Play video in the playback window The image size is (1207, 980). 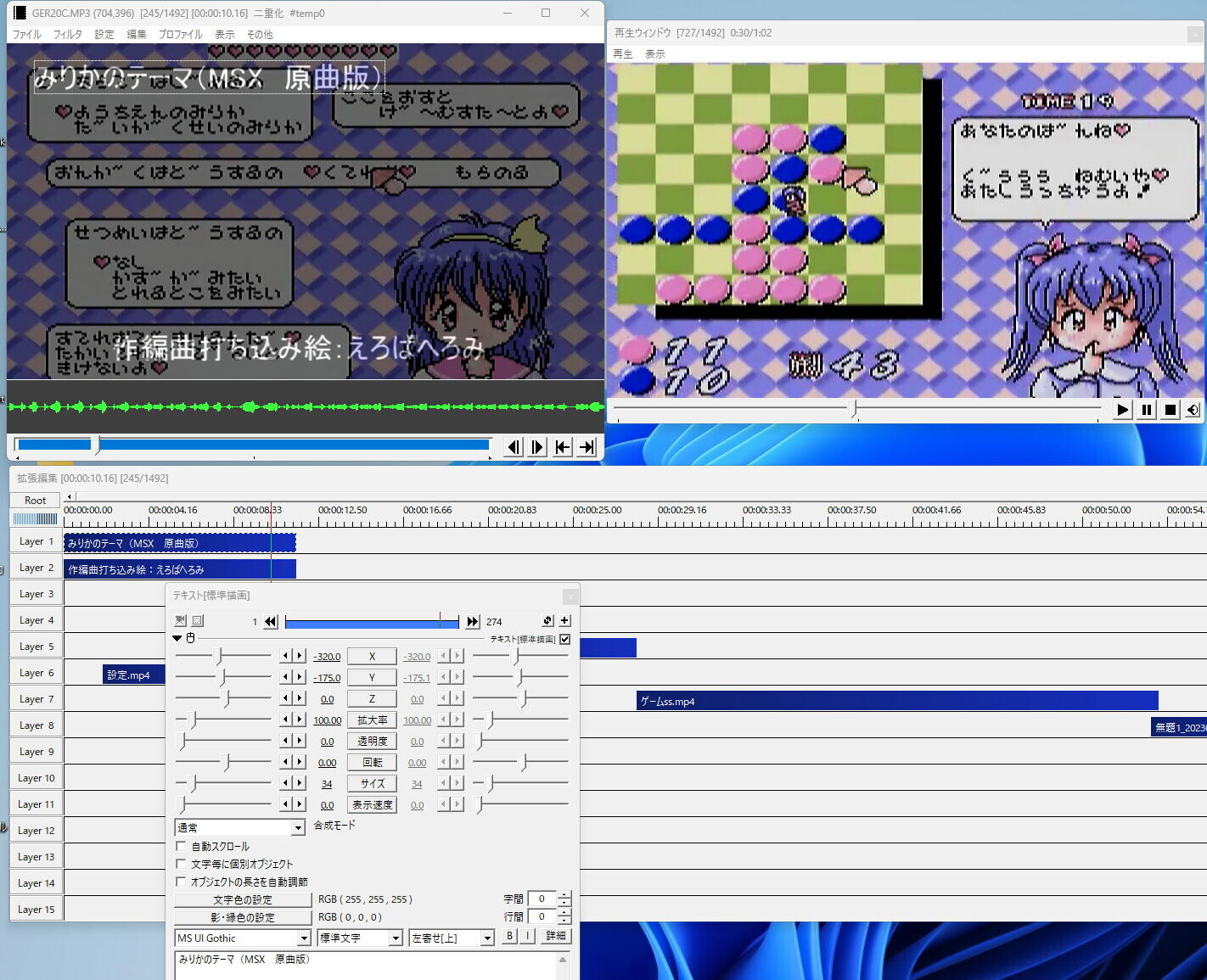pyautogui.click(x=1122, y=410)
